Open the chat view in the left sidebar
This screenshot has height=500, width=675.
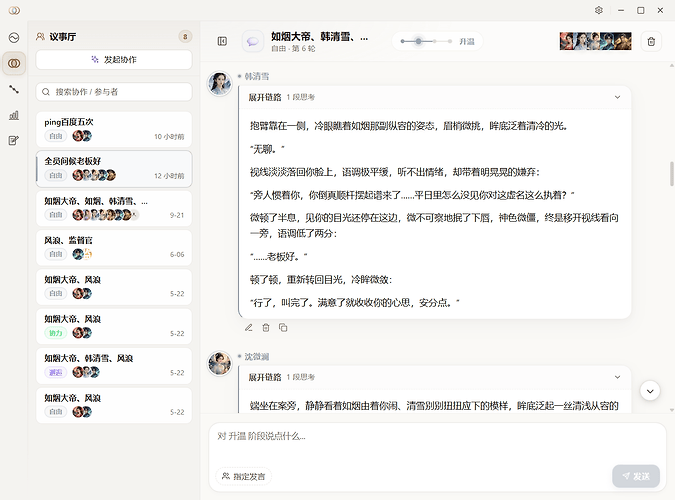14,38
